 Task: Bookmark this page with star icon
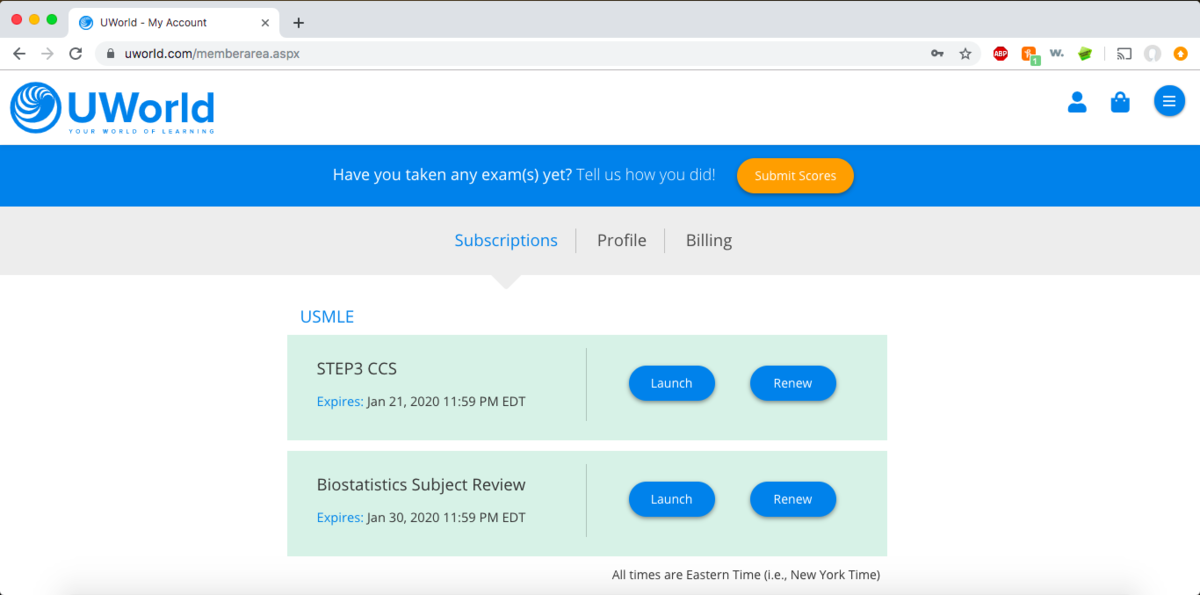coord(965,54)
